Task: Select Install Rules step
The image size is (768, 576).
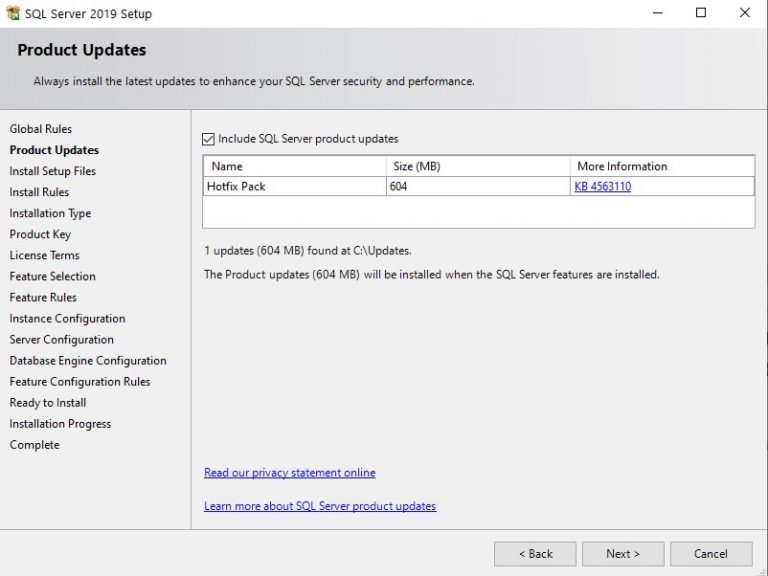Action: pos(39,192)
